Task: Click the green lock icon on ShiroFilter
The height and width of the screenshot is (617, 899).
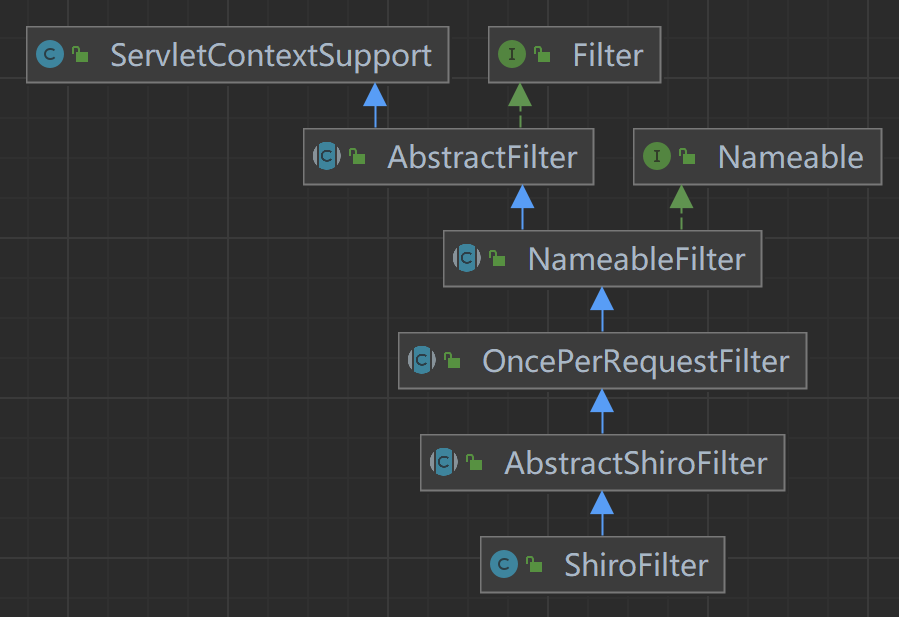Action: [x=534, y=566]
